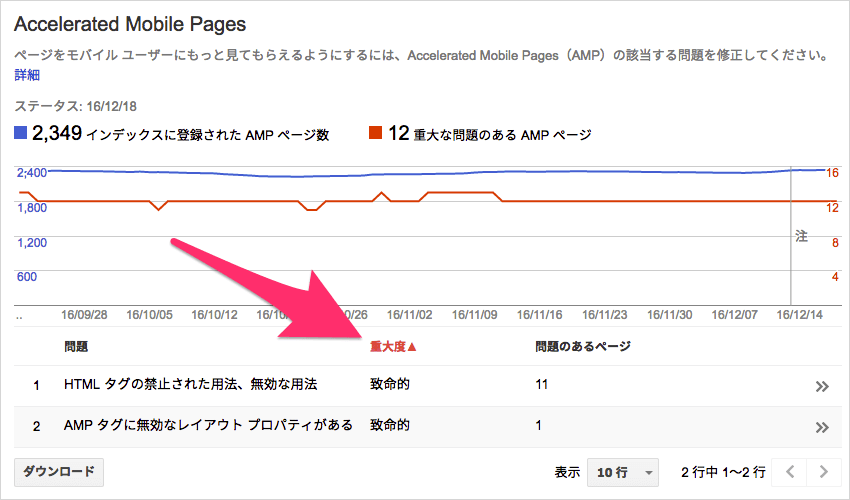
Task: Click 致命的 severity in row 1
Action: click(390, 384)
